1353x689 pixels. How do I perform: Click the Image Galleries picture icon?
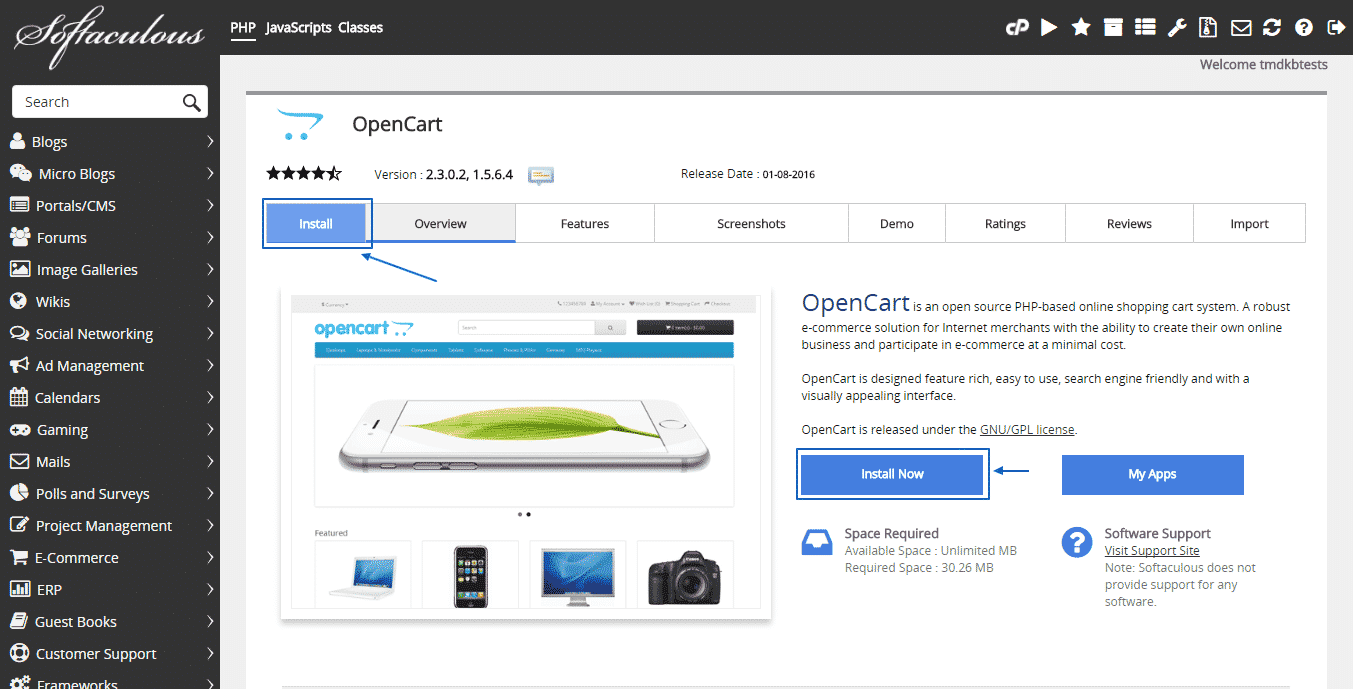(x=19, y=269)
